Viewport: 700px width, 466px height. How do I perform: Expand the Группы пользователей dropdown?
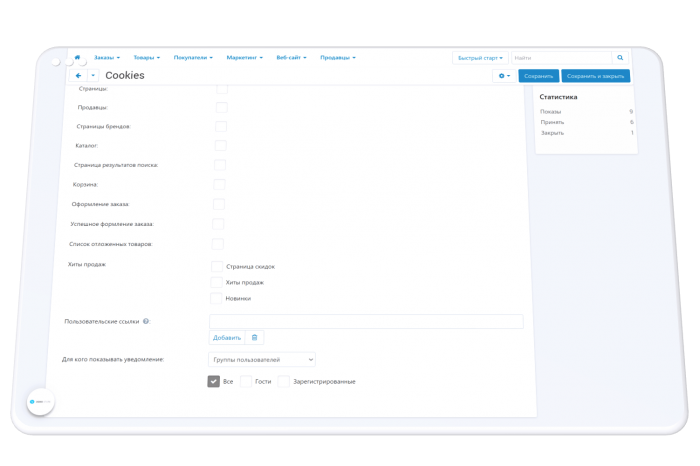click(262, 359)
